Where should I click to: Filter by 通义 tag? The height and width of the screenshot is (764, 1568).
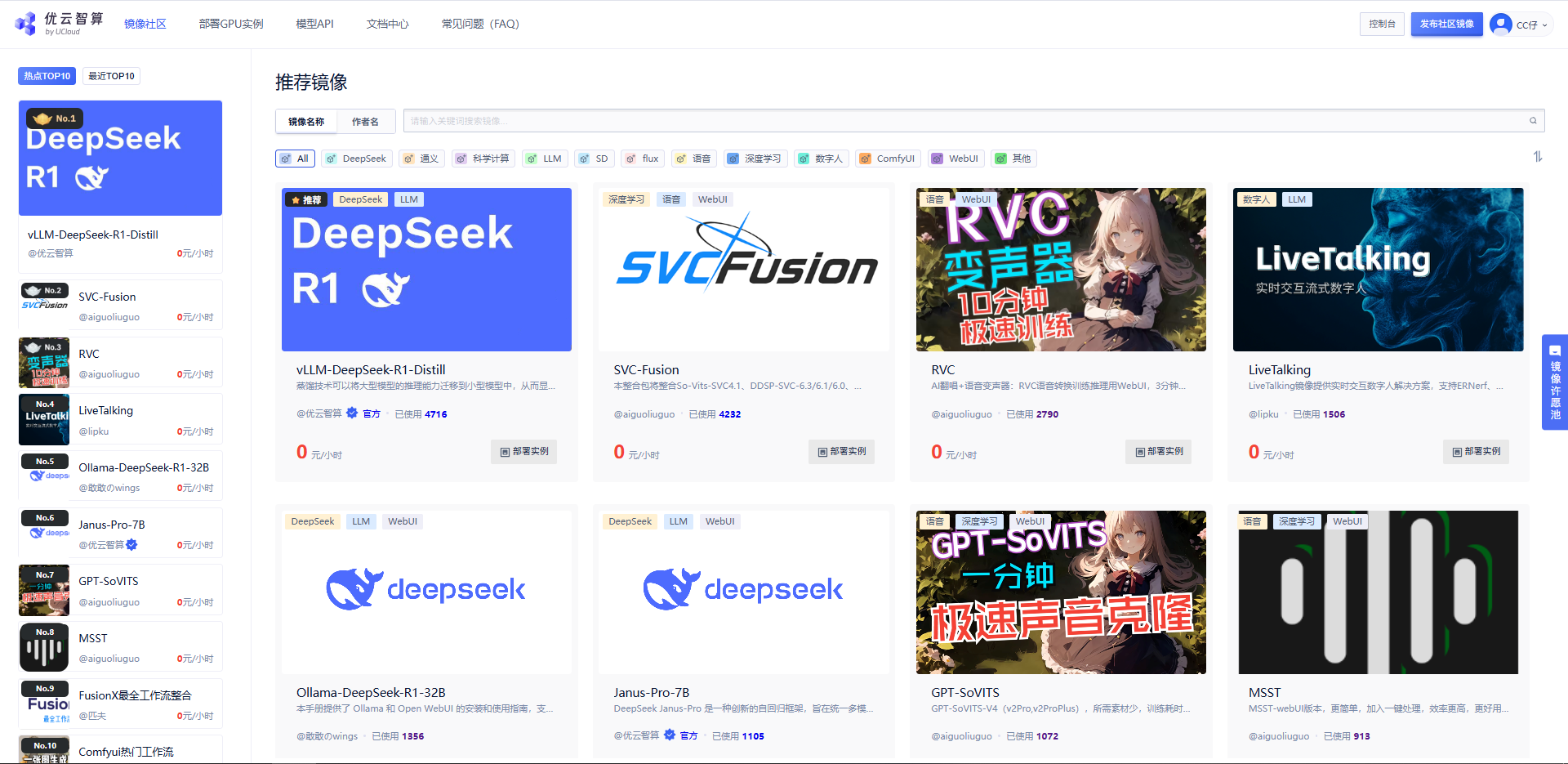coord(421,159)
